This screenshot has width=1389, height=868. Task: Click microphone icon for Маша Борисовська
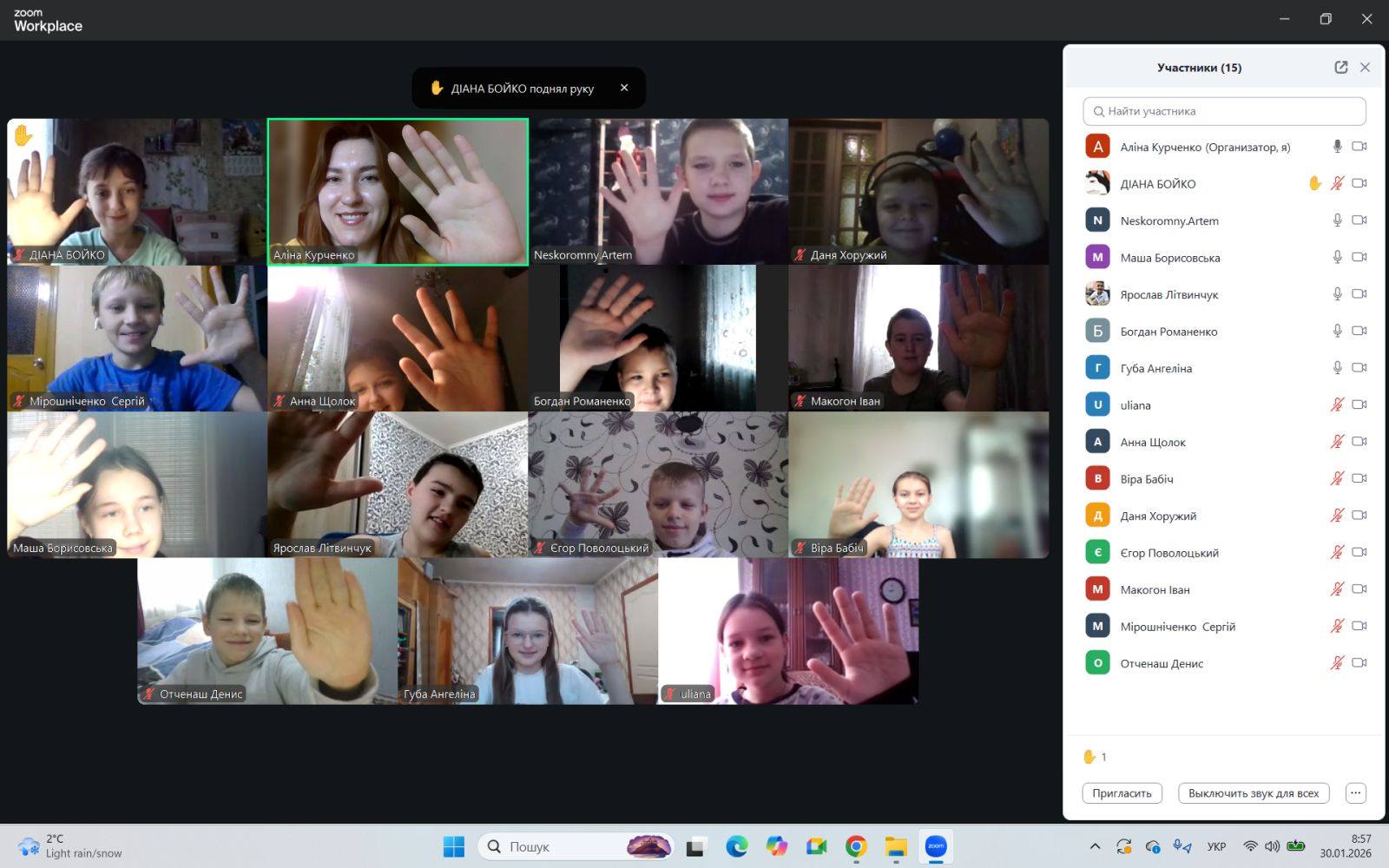pyautogui.click(x=1337, y=257)
